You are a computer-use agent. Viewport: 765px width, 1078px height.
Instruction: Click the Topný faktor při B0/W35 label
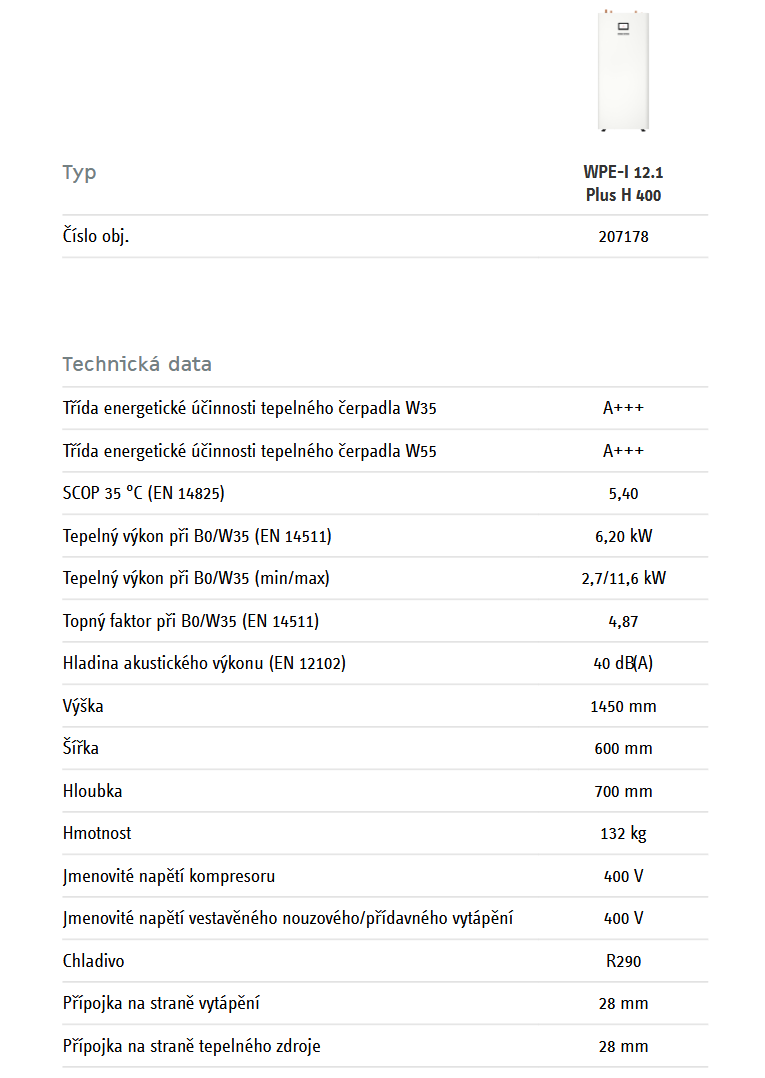pos(190,621)
